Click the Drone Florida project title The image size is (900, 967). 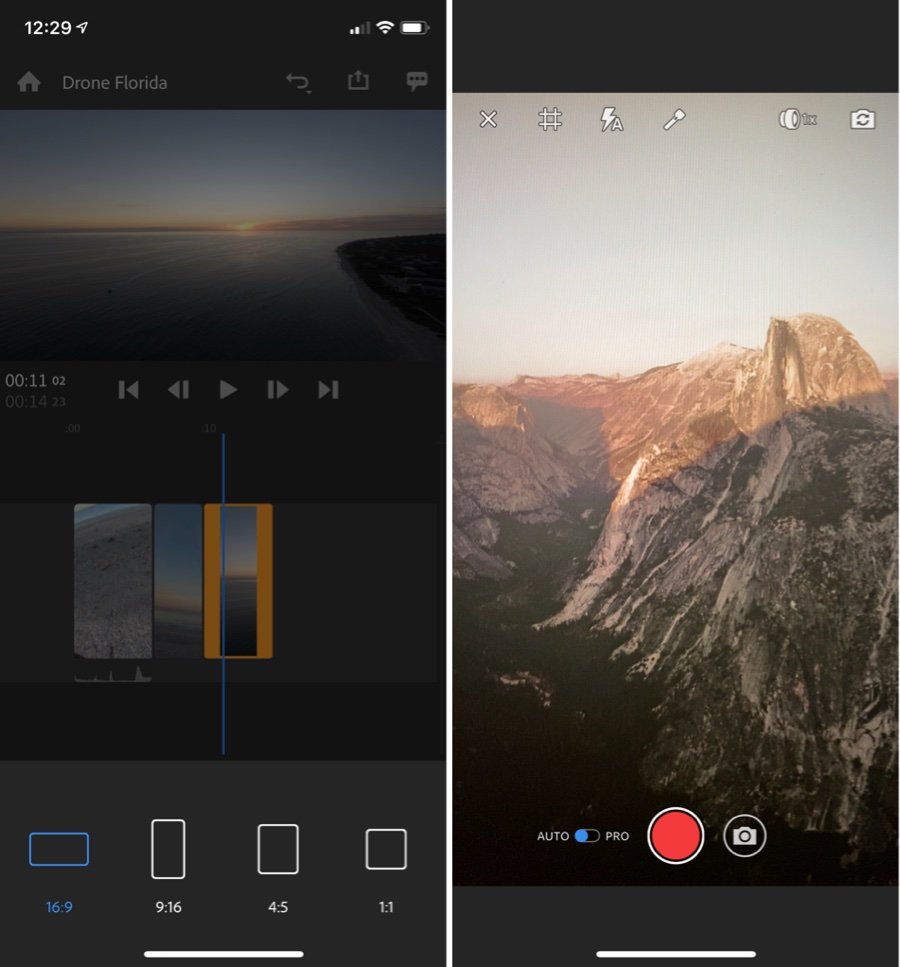(115, 83)
